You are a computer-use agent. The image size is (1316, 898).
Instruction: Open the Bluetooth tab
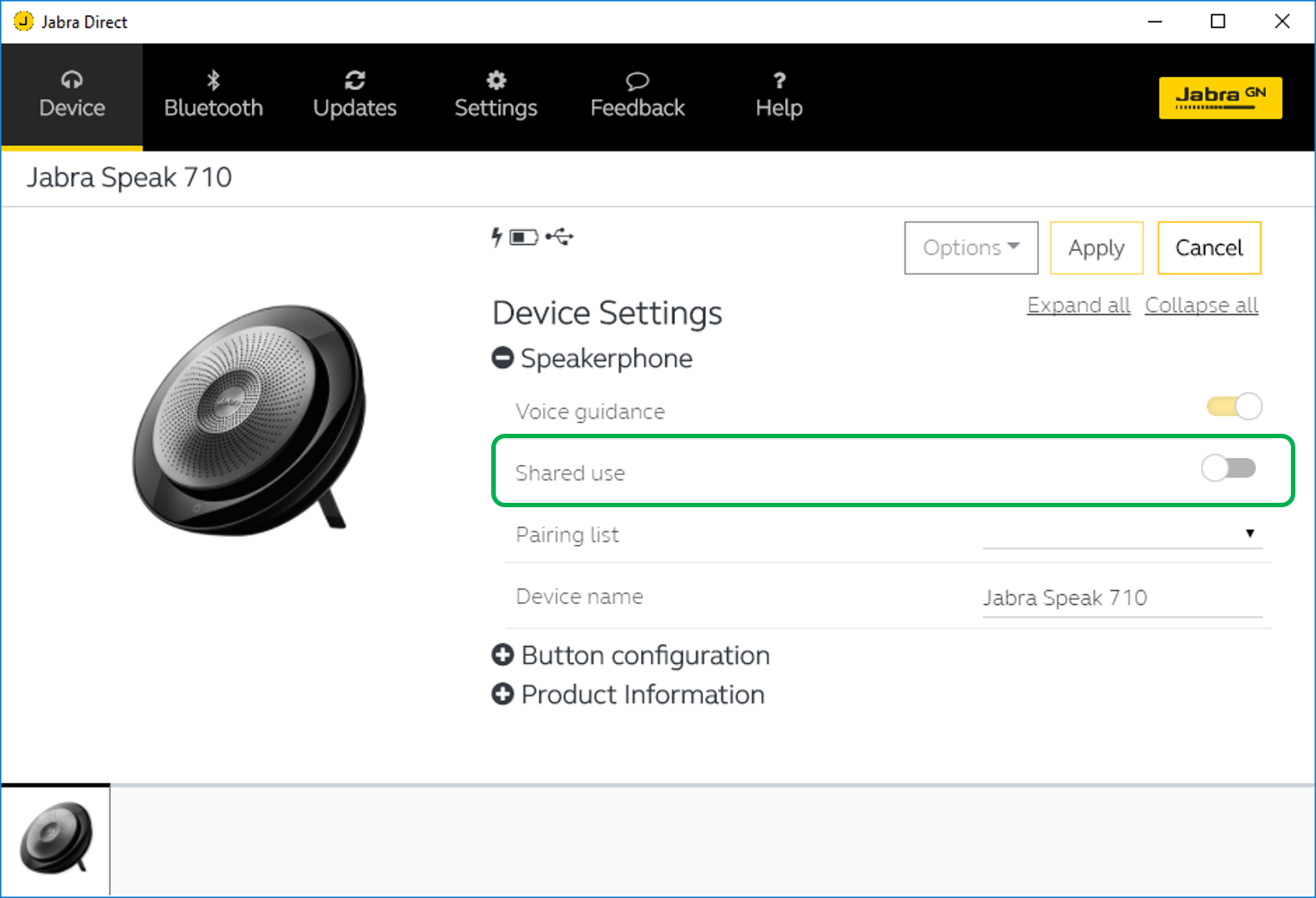[213, 96]
